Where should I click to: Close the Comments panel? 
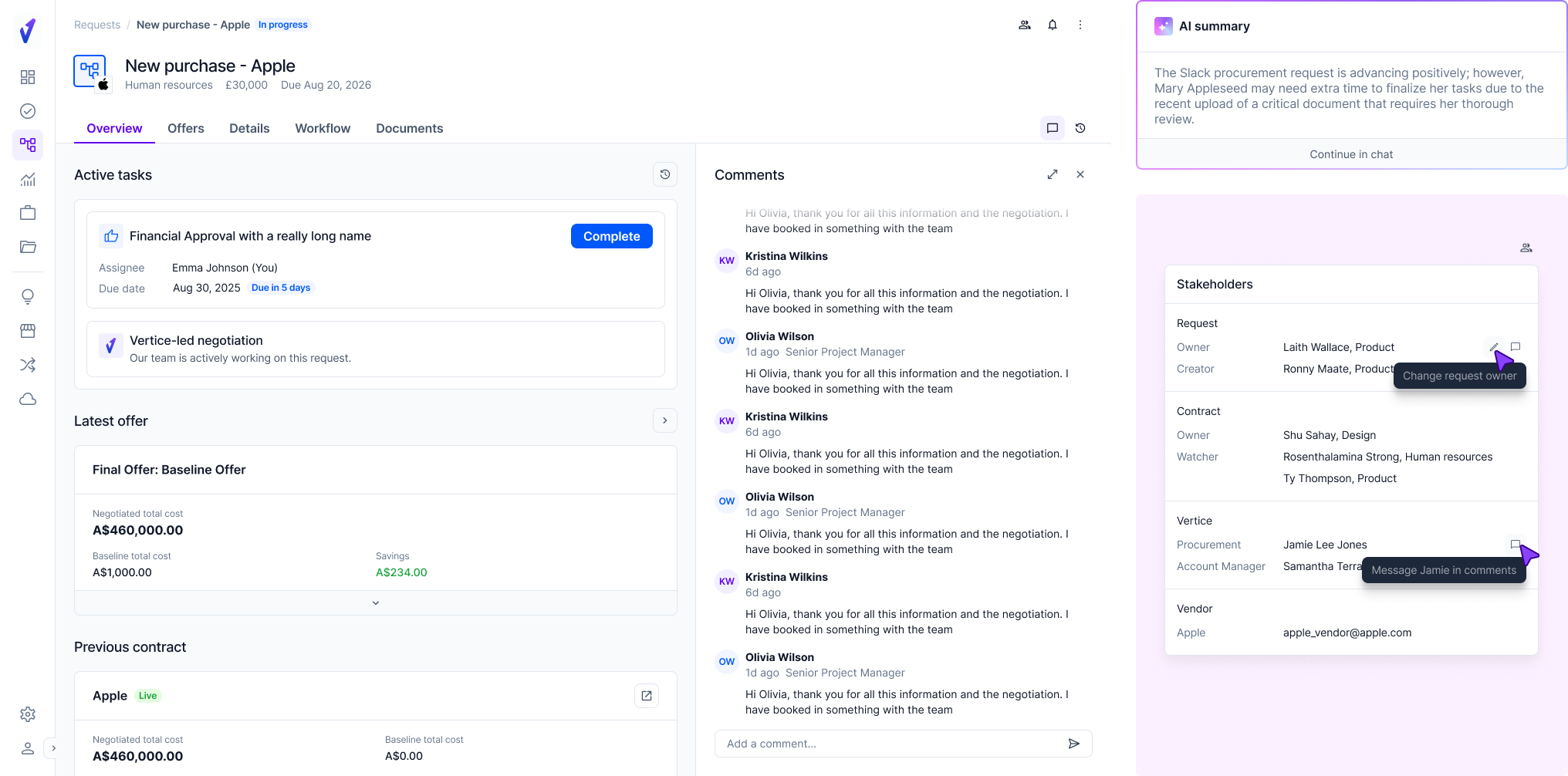point(1080,174)
